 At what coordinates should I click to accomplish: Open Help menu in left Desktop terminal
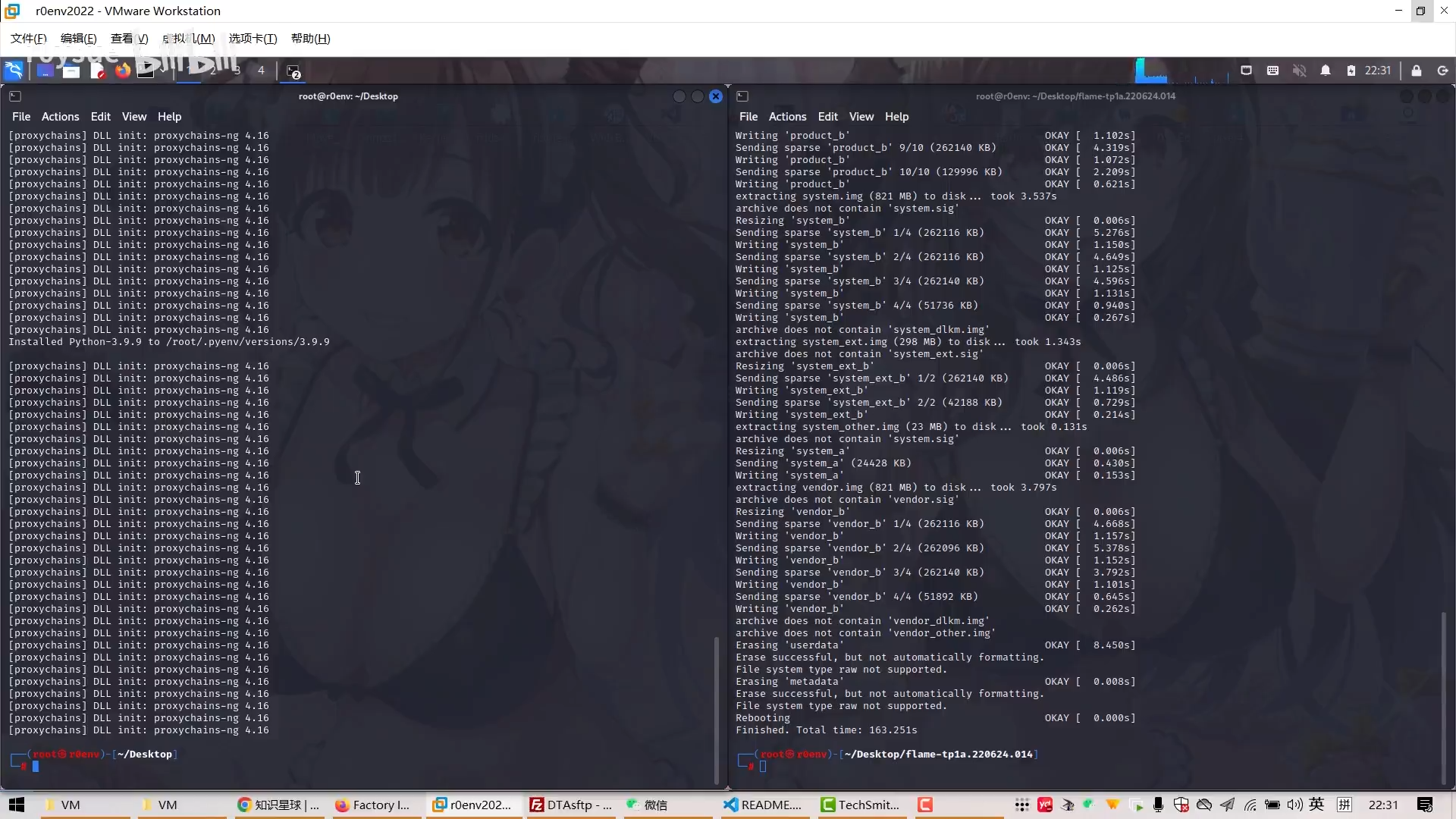click(x=169, y=117)
